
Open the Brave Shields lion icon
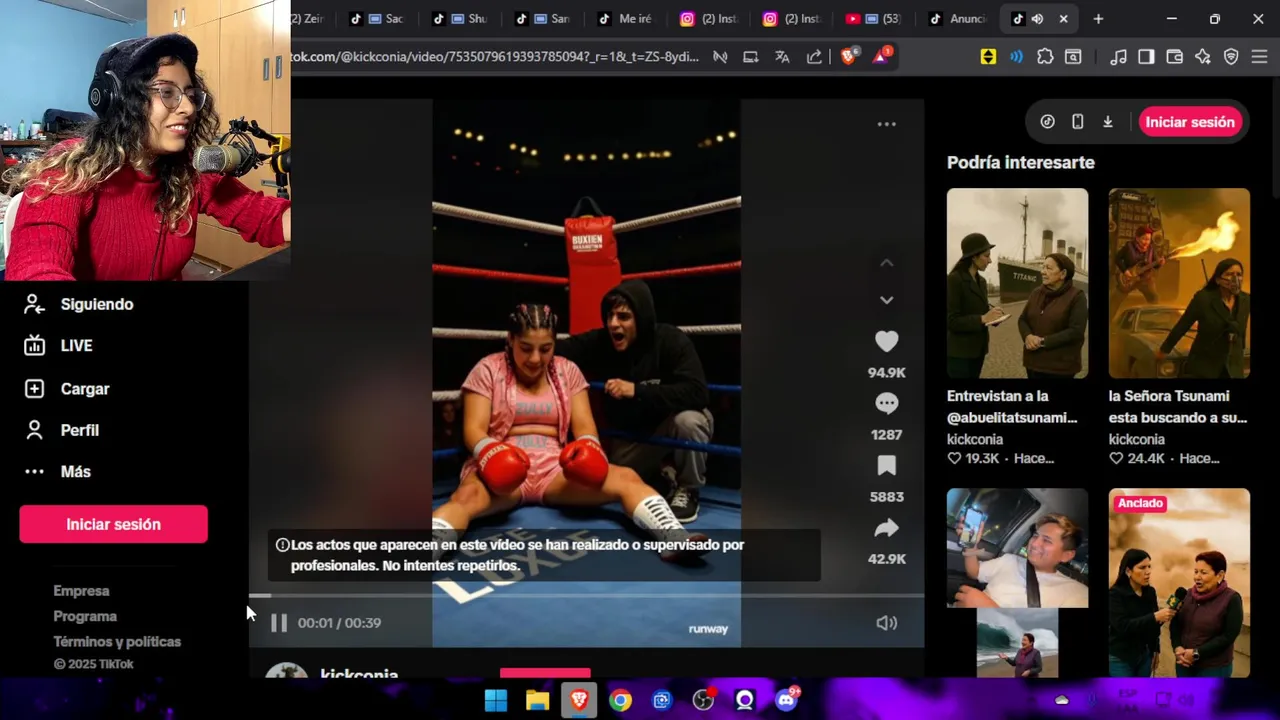[x=848, y=57]
